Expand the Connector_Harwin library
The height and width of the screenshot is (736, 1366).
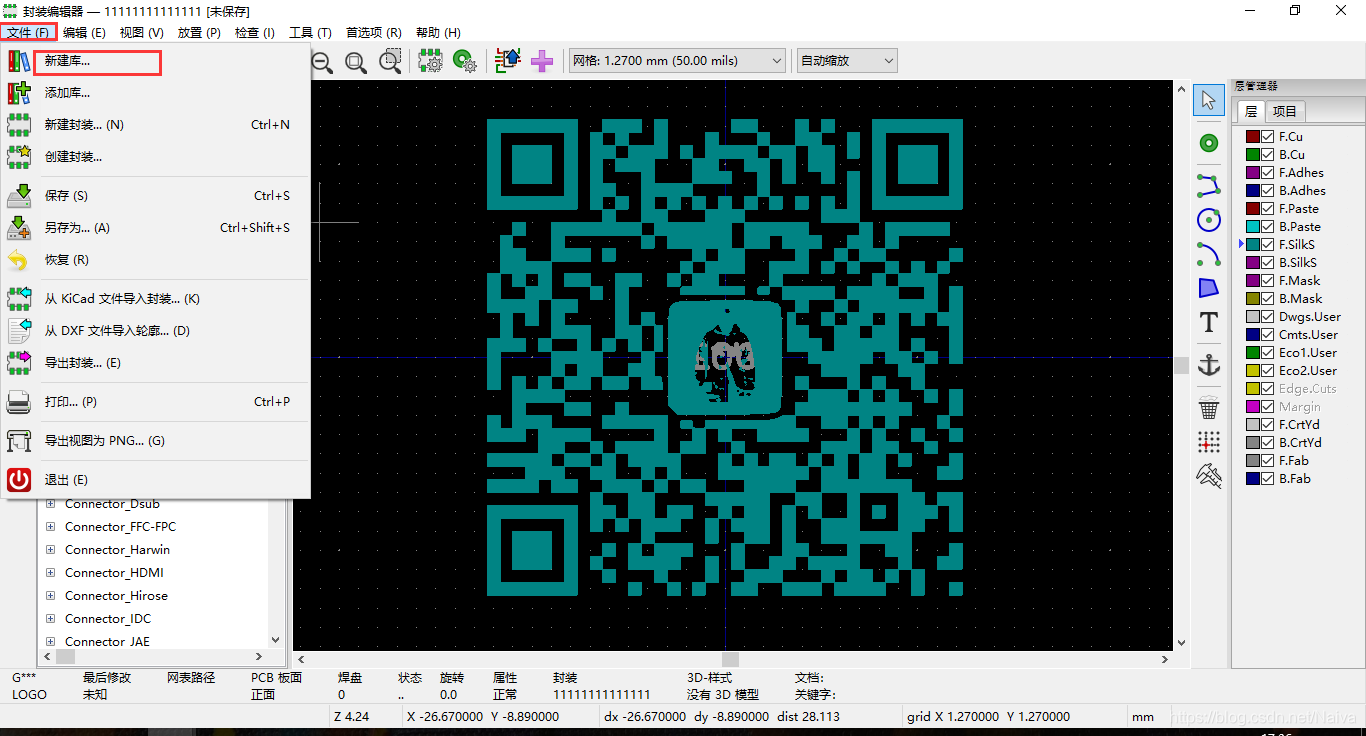point(50,550)
